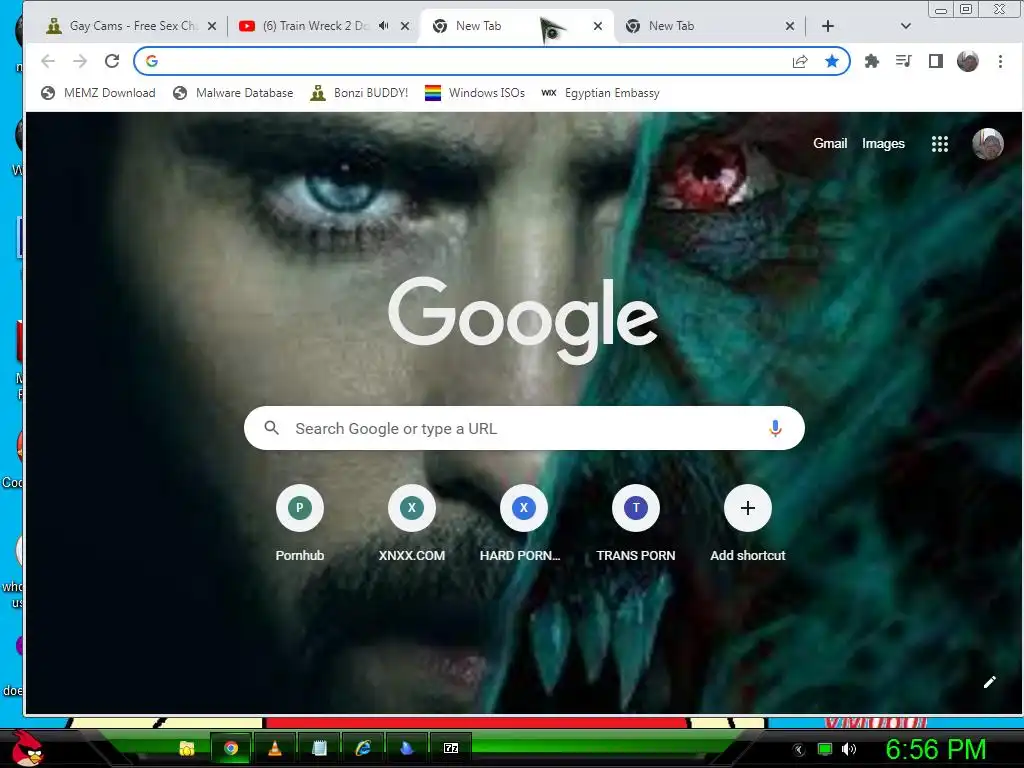The width and height of the screenshot is (1024, 768).
Task: Open the media control icon in the toolbar
Action: (904, 61)
